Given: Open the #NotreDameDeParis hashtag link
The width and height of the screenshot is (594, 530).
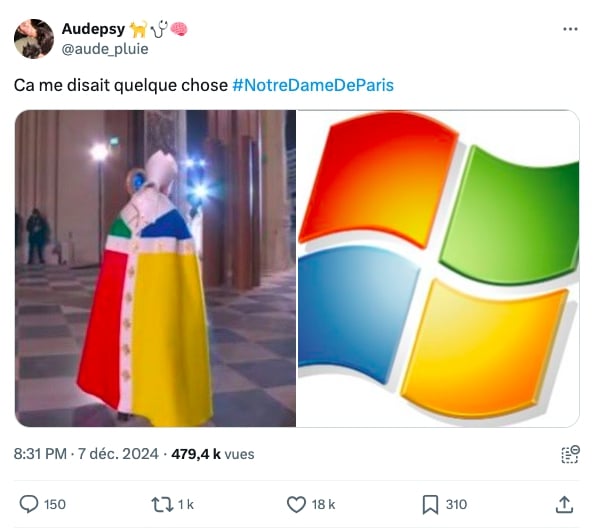Looking at the screenshot, I should click(x=313, y=85).
